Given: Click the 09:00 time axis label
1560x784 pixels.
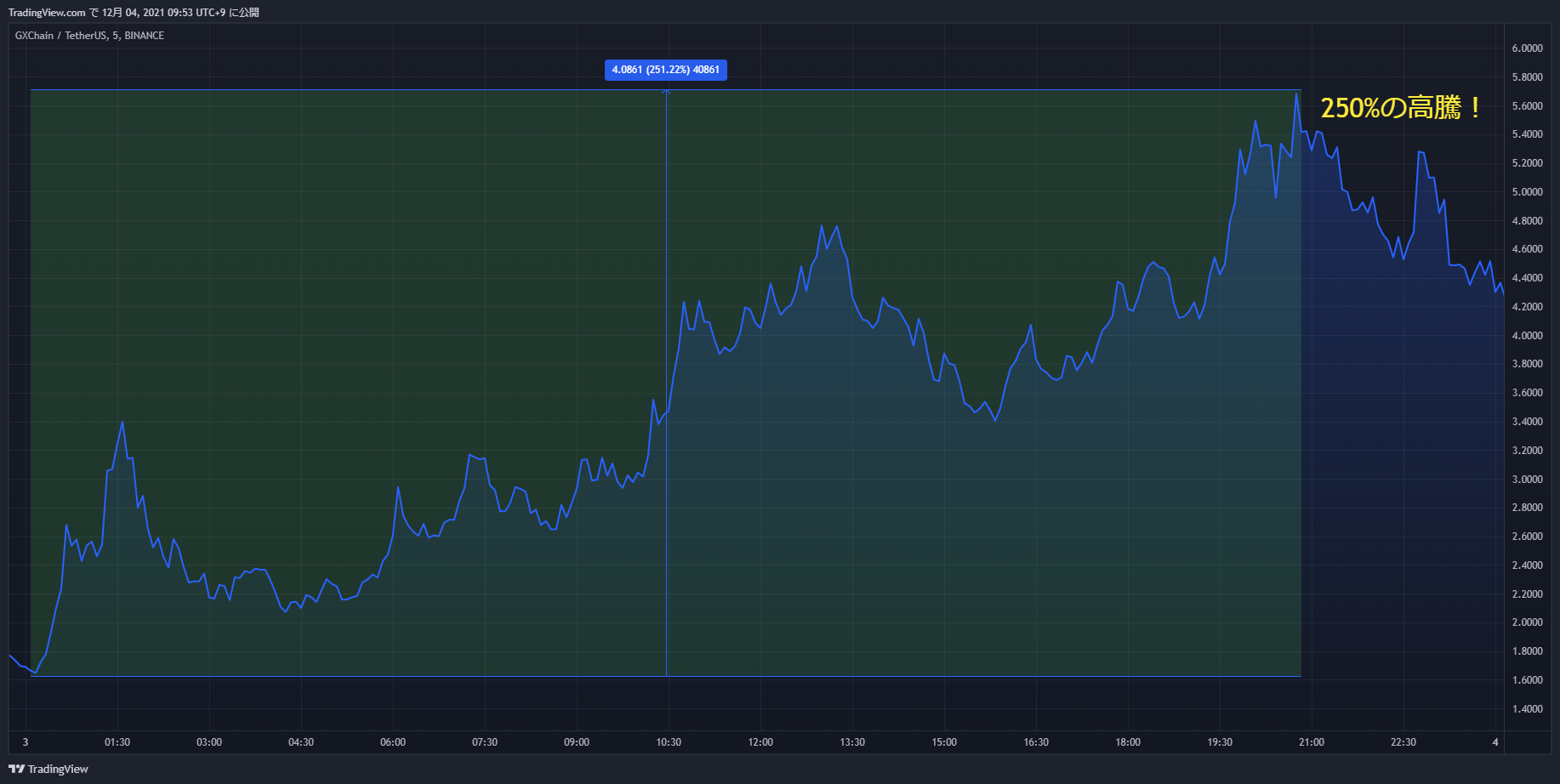Looking at the screenshot, I should point(577,742).
